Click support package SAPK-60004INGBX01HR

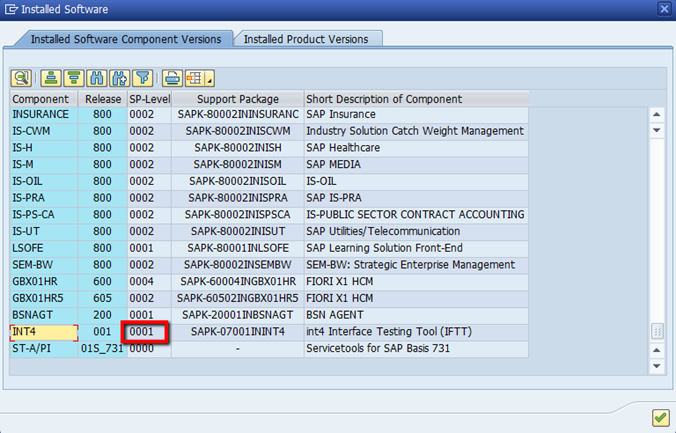238,282
